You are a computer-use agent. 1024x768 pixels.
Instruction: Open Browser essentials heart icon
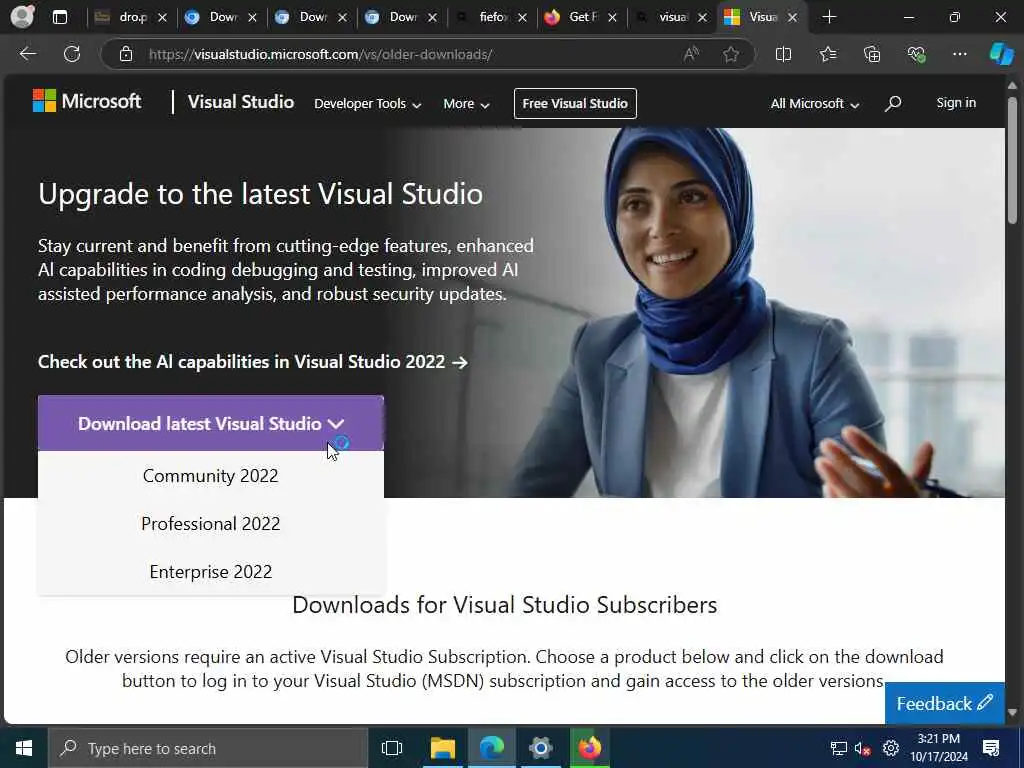[x=916, y=54]
